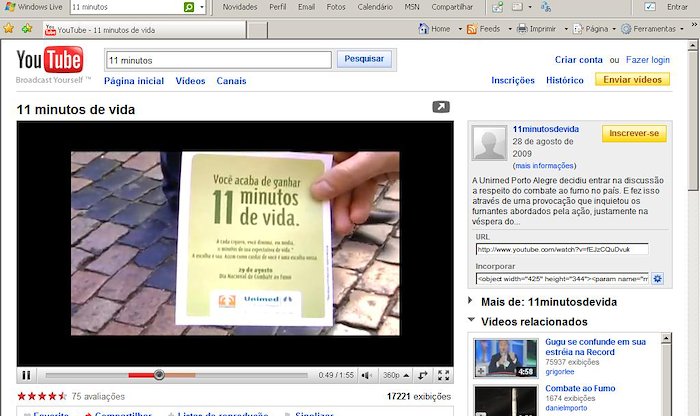Go to Página inicial link
The image size is (700, 416).
click(134, 81)
